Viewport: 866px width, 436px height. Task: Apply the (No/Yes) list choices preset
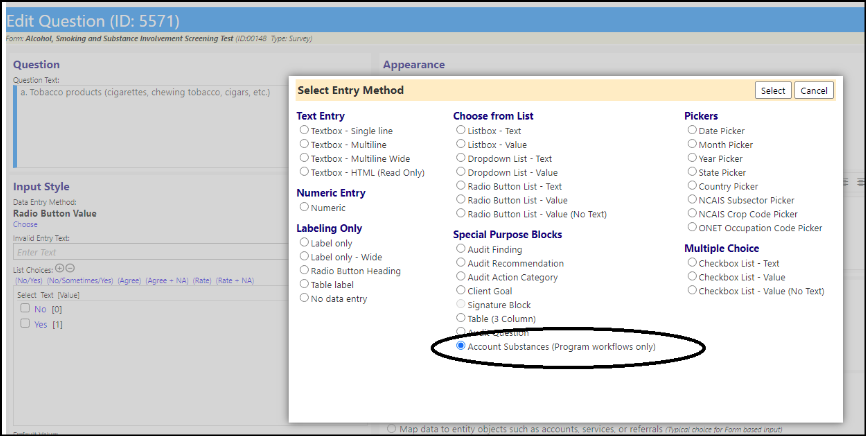(29, 281)
